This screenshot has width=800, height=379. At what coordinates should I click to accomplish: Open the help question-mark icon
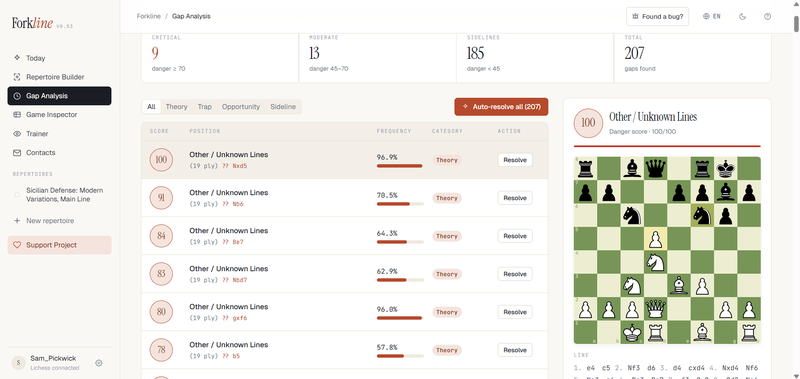(x=767, y=16)
